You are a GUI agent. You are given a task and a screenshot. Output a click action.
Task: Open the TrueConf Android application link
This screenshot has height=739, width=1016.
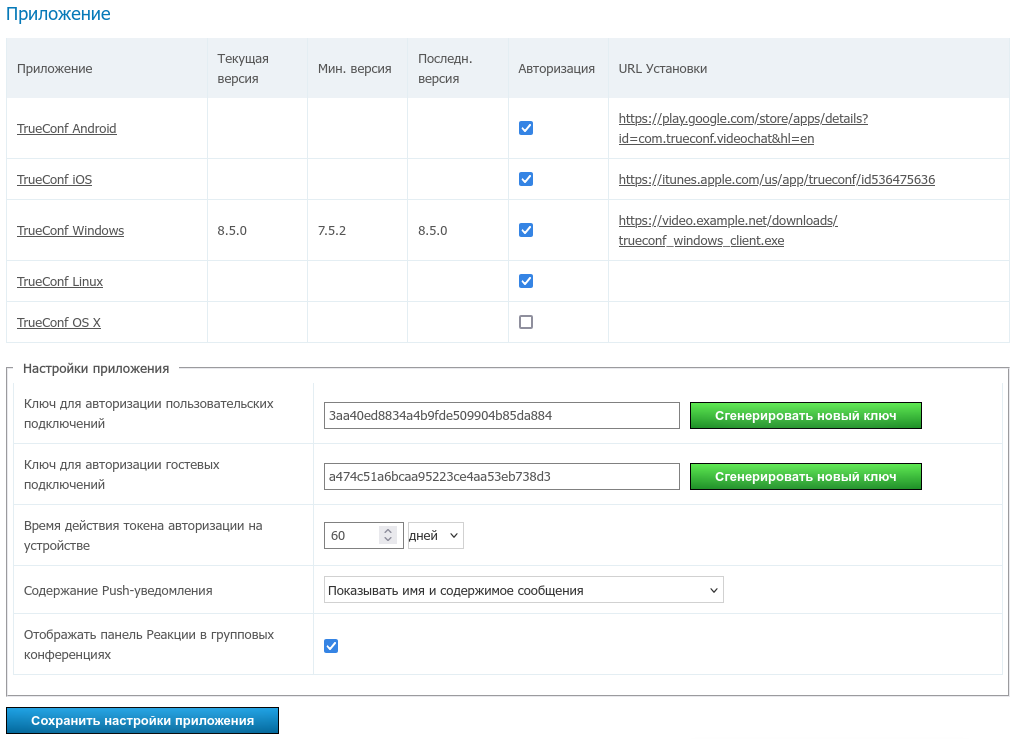click(67, 128)
